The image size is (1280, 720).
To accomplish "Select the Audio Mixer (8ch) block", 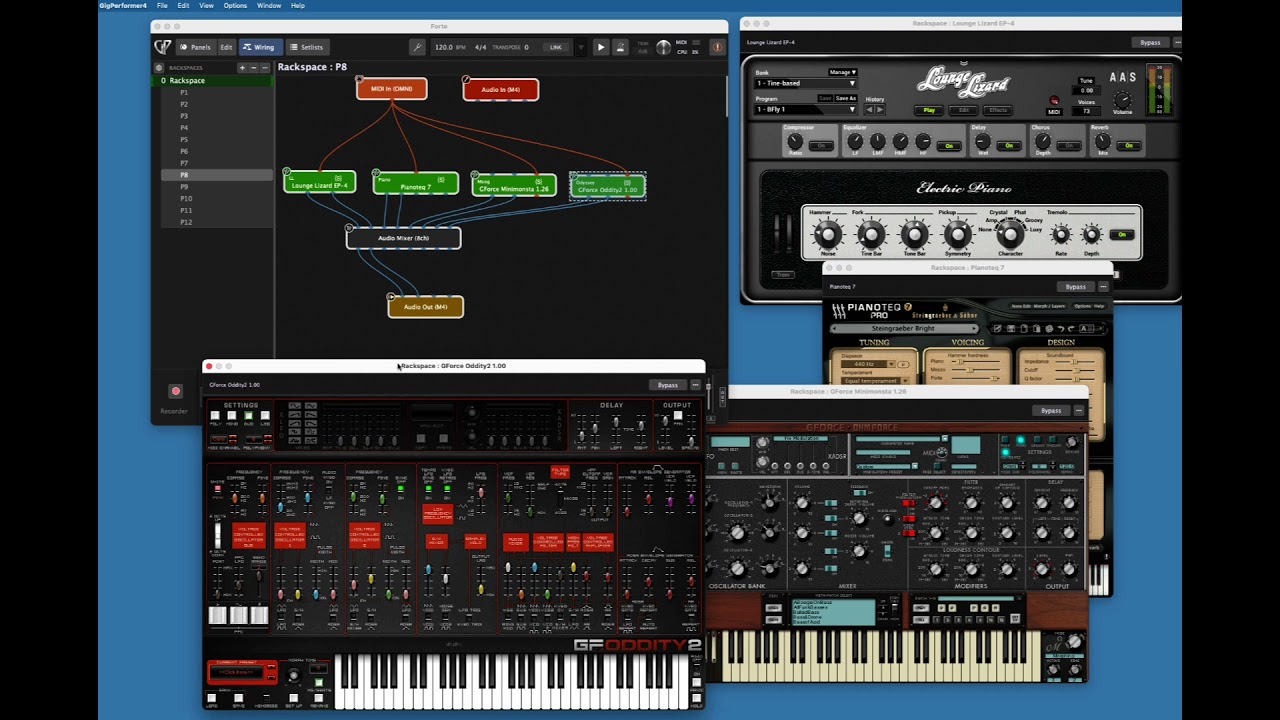I will 404,238.
